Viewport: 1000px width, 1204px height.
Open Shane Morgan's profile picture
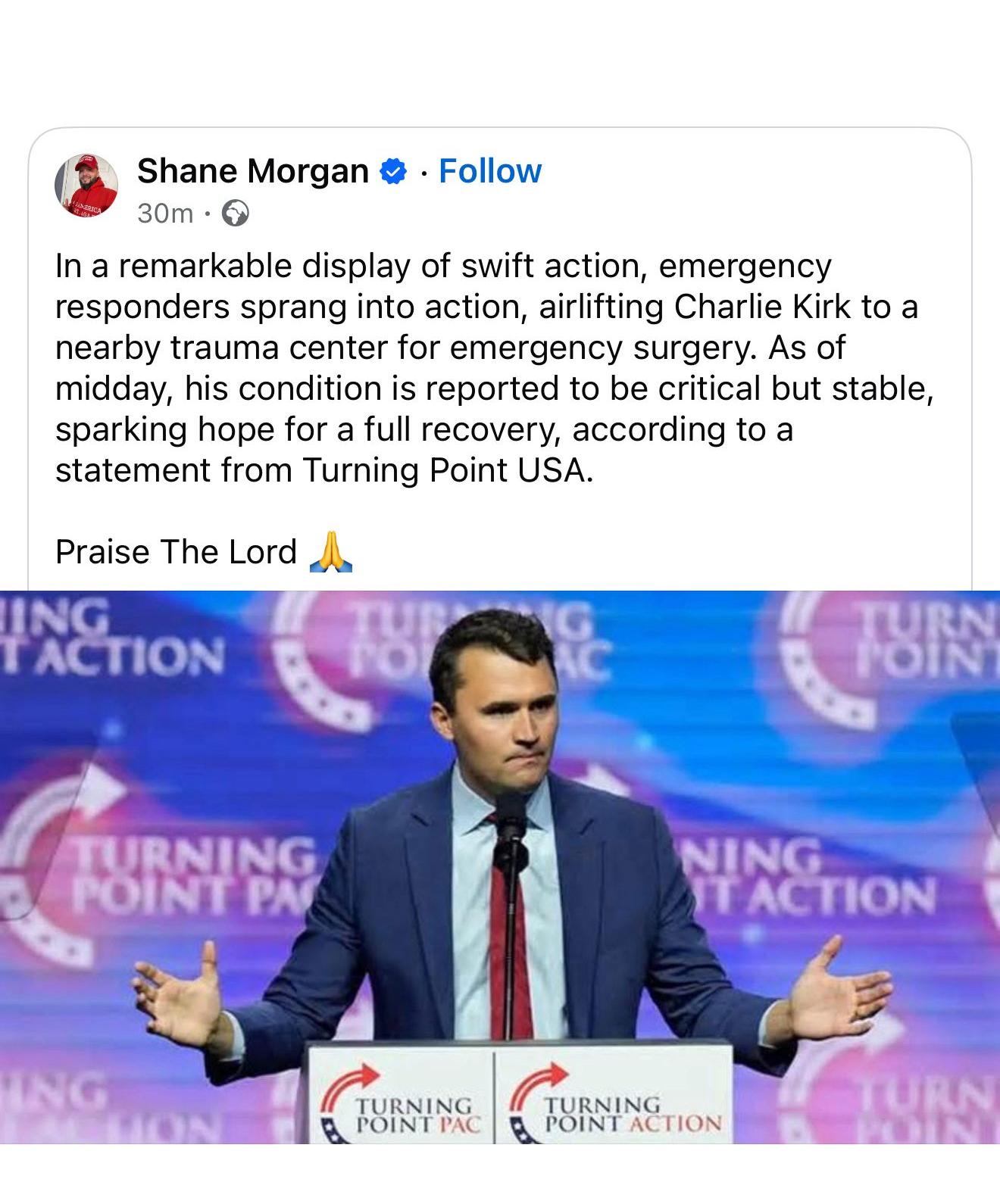[86, 186]
